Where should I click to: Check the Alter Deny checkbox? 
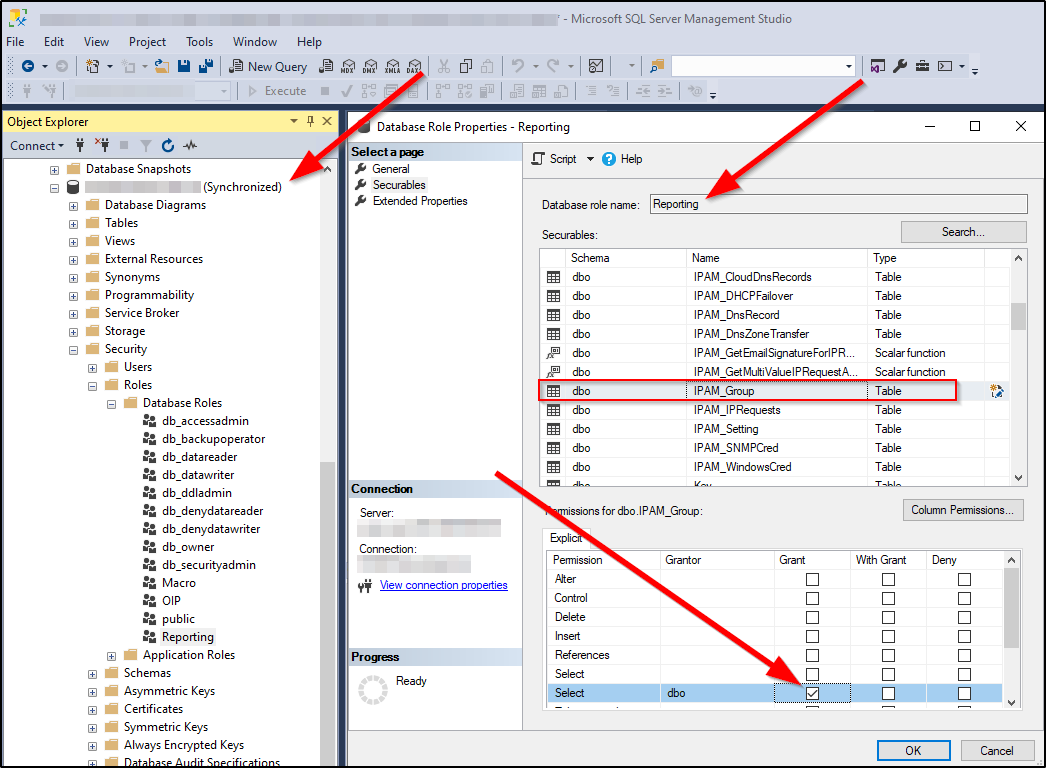click(964, 579)
